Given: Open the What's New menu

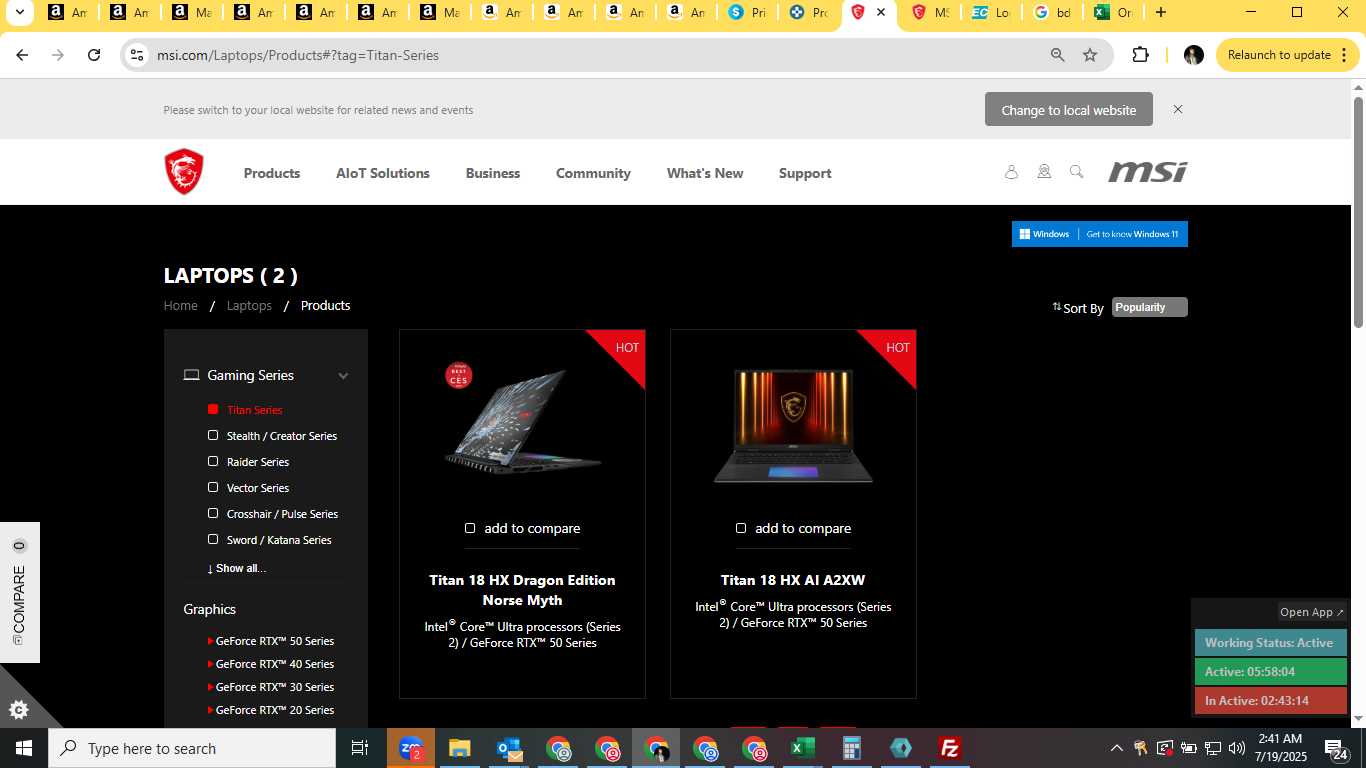Looking at the screenshot, I should point(705,173).
